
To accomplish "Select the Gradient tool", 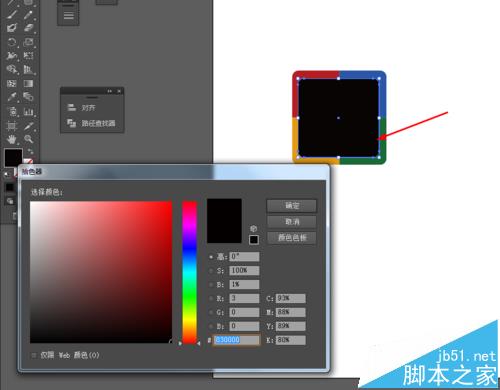I will [28, 83].
